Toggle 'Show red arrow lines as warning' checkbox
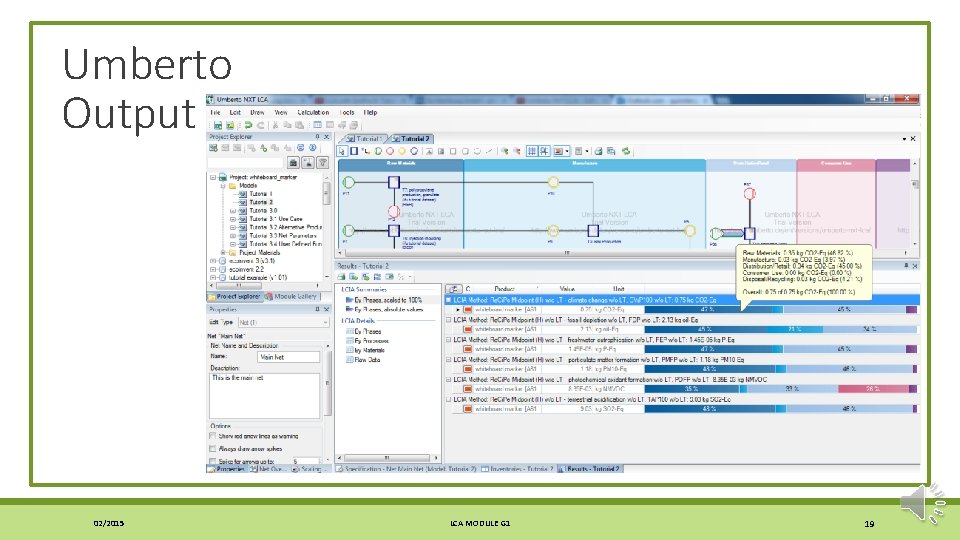This screenshot has width=960, height=540. (x=212, y=436)
